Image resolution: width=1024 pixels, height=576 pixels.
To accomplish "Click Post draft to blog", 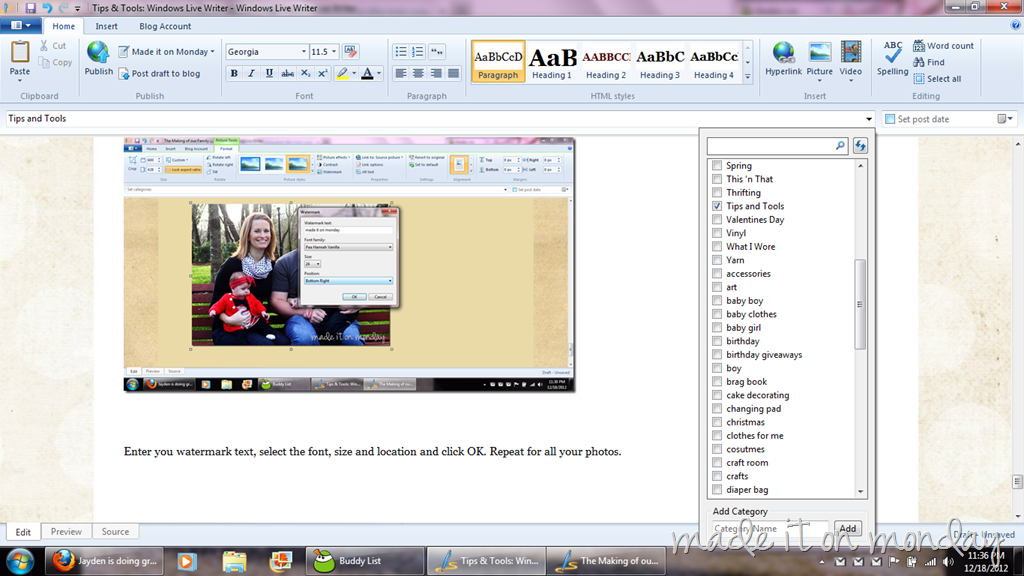I will 159,74.
